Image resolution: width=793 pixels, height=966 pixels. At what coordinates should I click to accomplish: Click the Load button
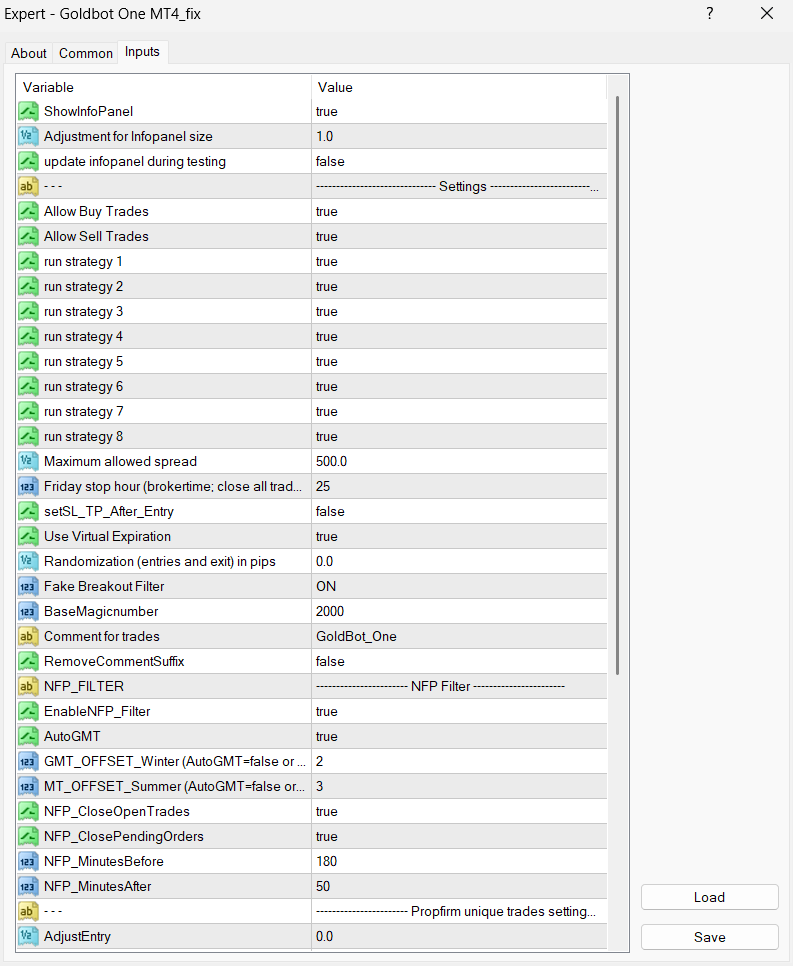tap(709, 897)
